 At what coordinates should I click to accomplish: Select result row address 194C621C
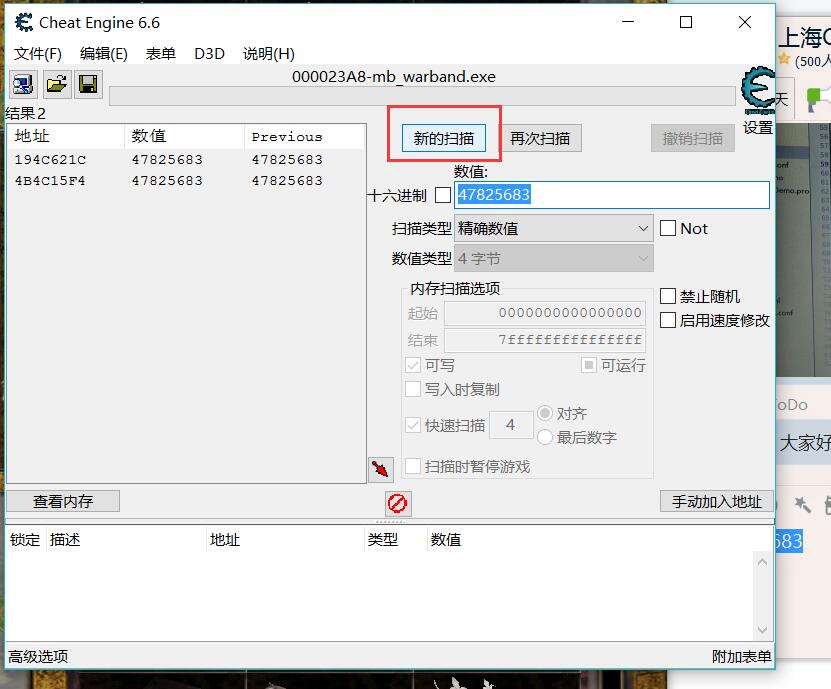tap(185, 160)
